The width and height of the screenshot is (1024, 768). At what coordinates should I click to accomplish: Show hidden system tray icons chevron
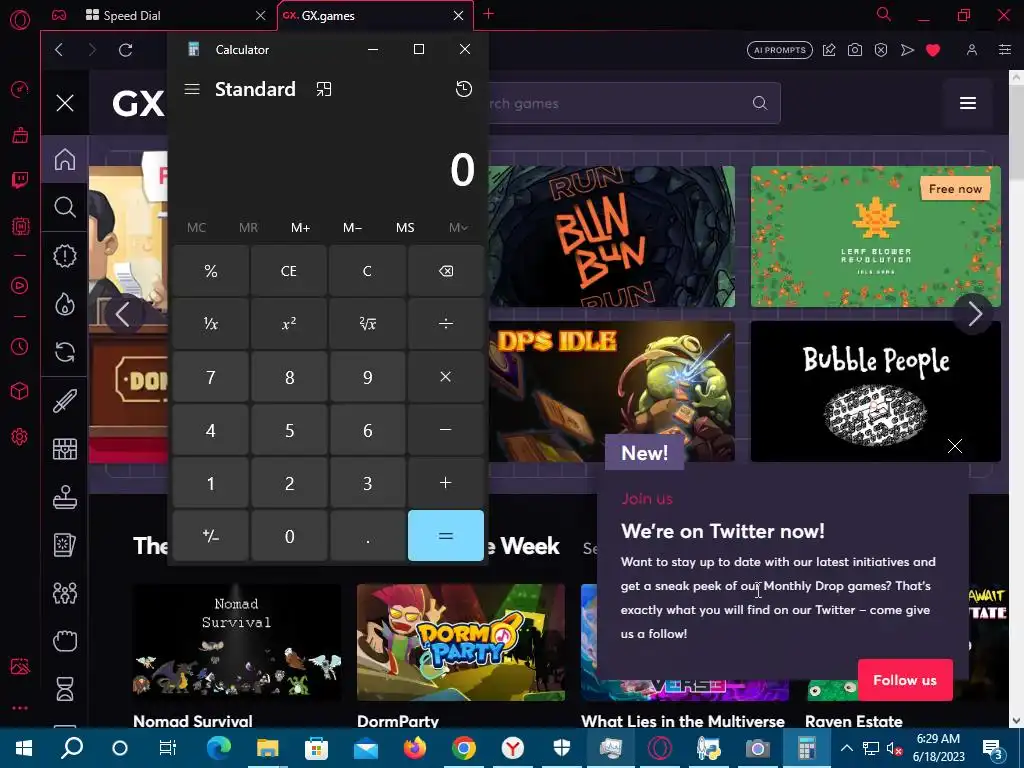click(x=846, y=748)
